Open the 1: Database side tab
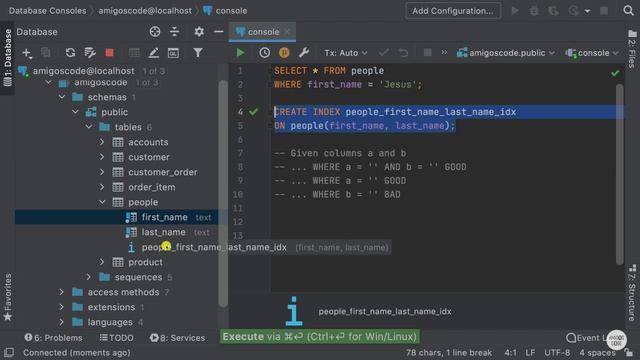640x360 pixels. pyautogui.click(x=7, y=58)
